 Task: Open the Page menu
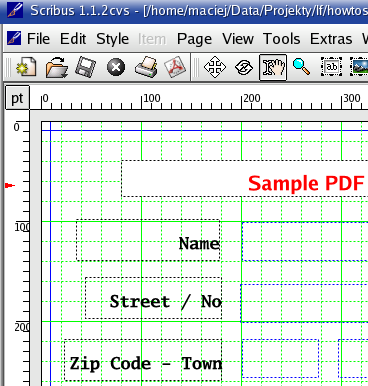(194, 39)
